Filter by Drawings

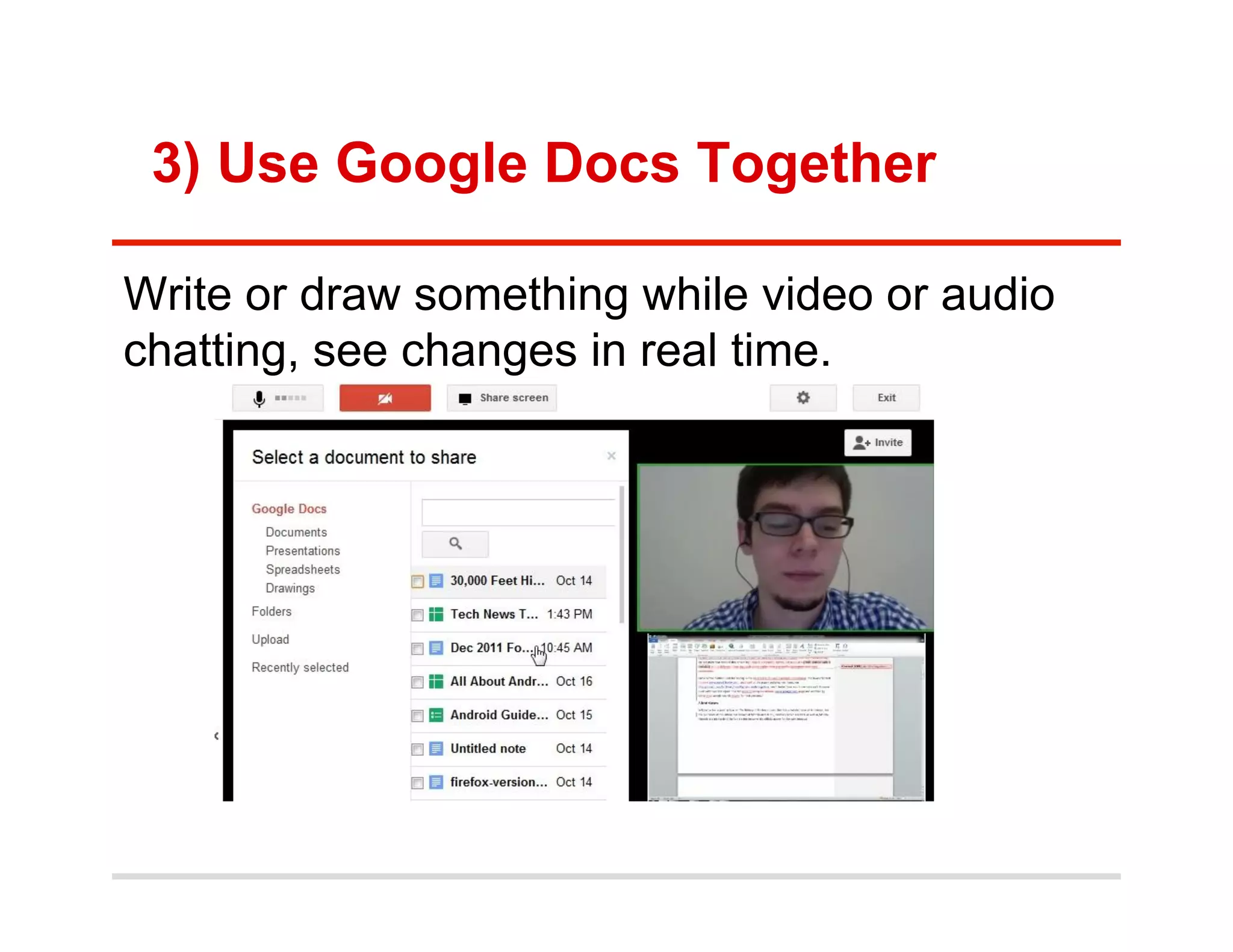tap(290, 588)
